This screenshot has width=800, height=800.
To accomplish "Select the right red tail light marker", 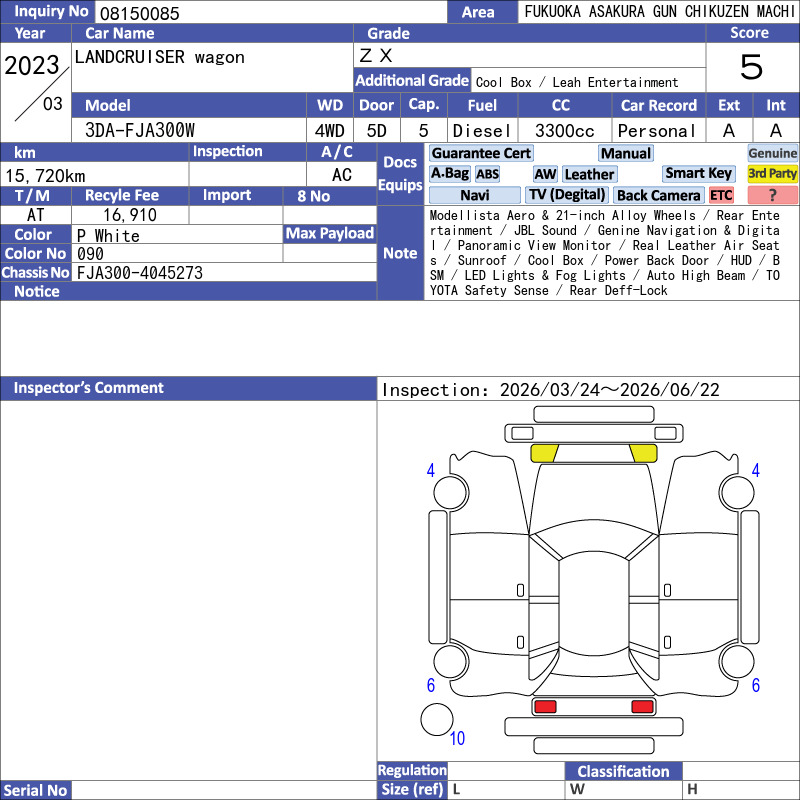I will pos(643,707).
